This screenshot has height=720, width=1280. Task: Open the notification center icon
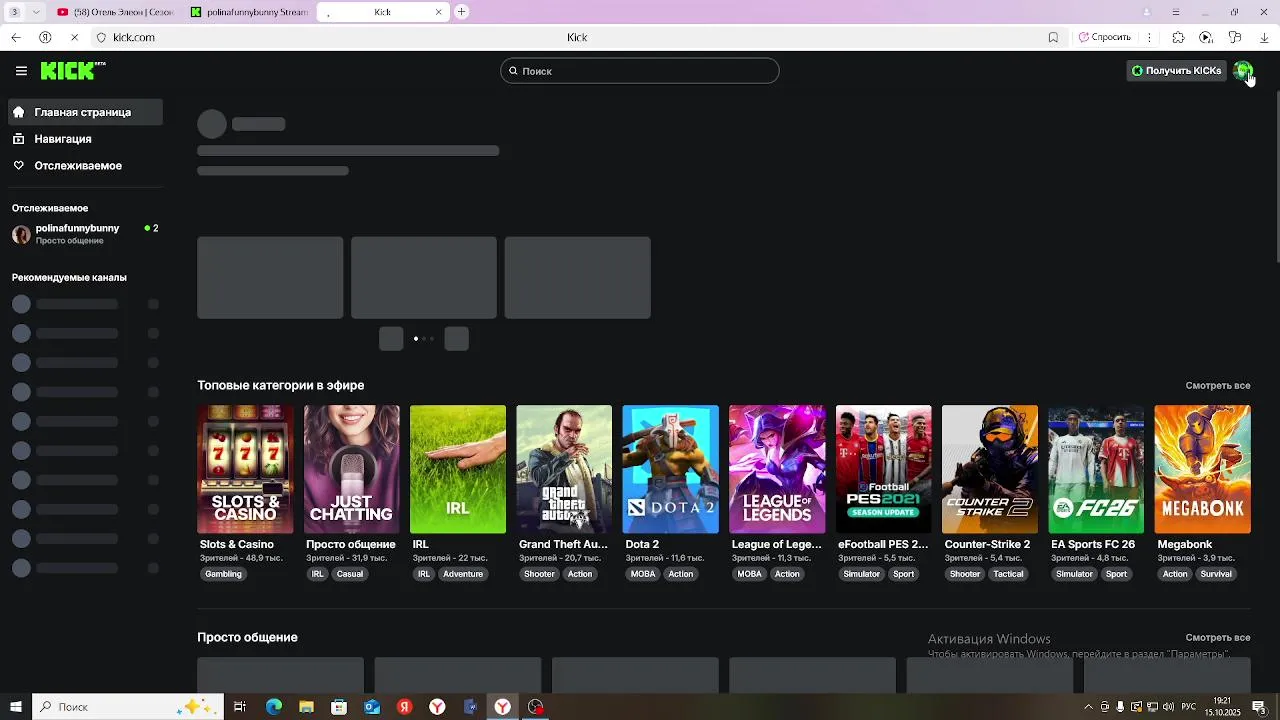pyautogui.click(x=1259, y=707)
